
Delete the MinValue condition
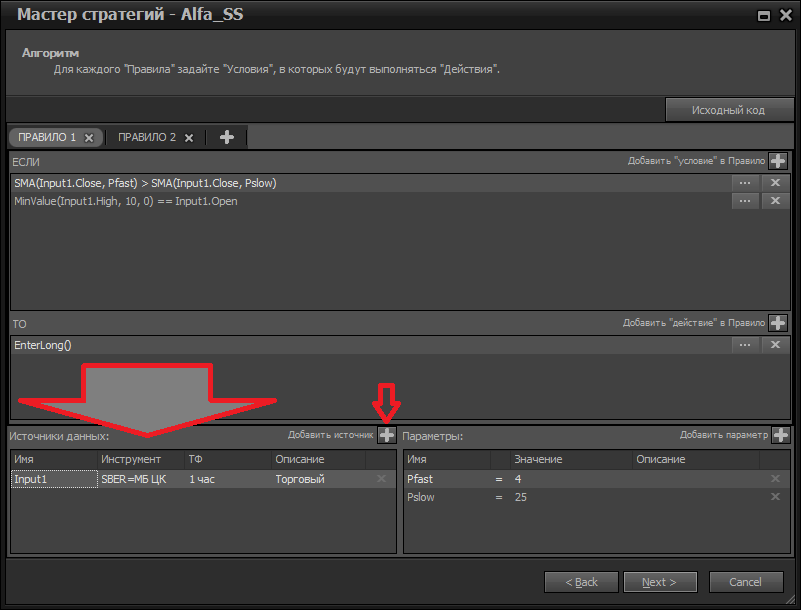[775, 201]
